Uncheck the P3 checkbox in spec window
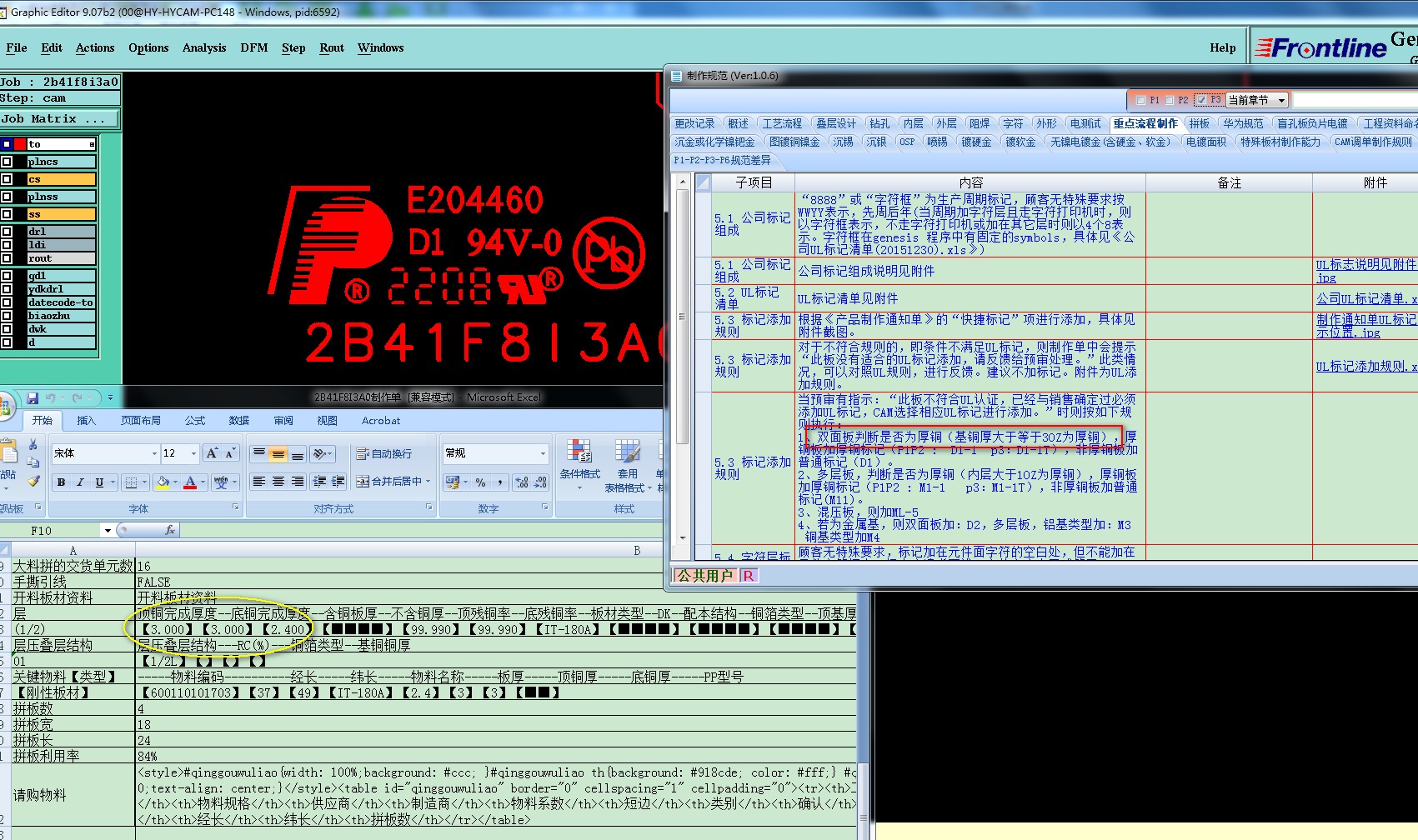Screen dimensions: 1418x840 coord(1201,100)
